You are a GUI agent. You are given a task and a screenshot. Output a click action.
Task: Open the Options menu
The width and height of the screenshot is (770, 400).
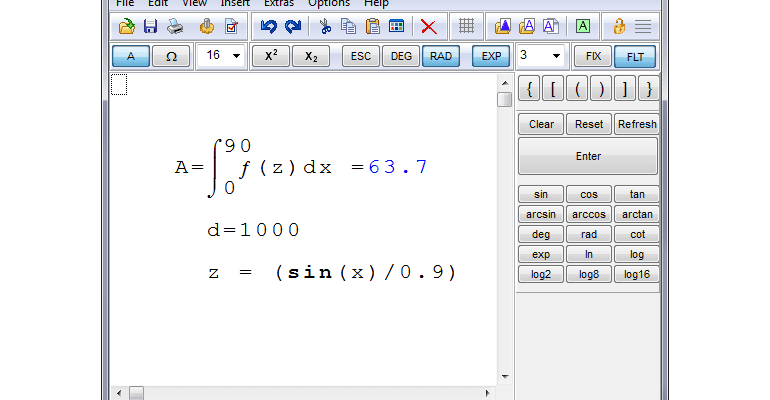coord(329,4)
